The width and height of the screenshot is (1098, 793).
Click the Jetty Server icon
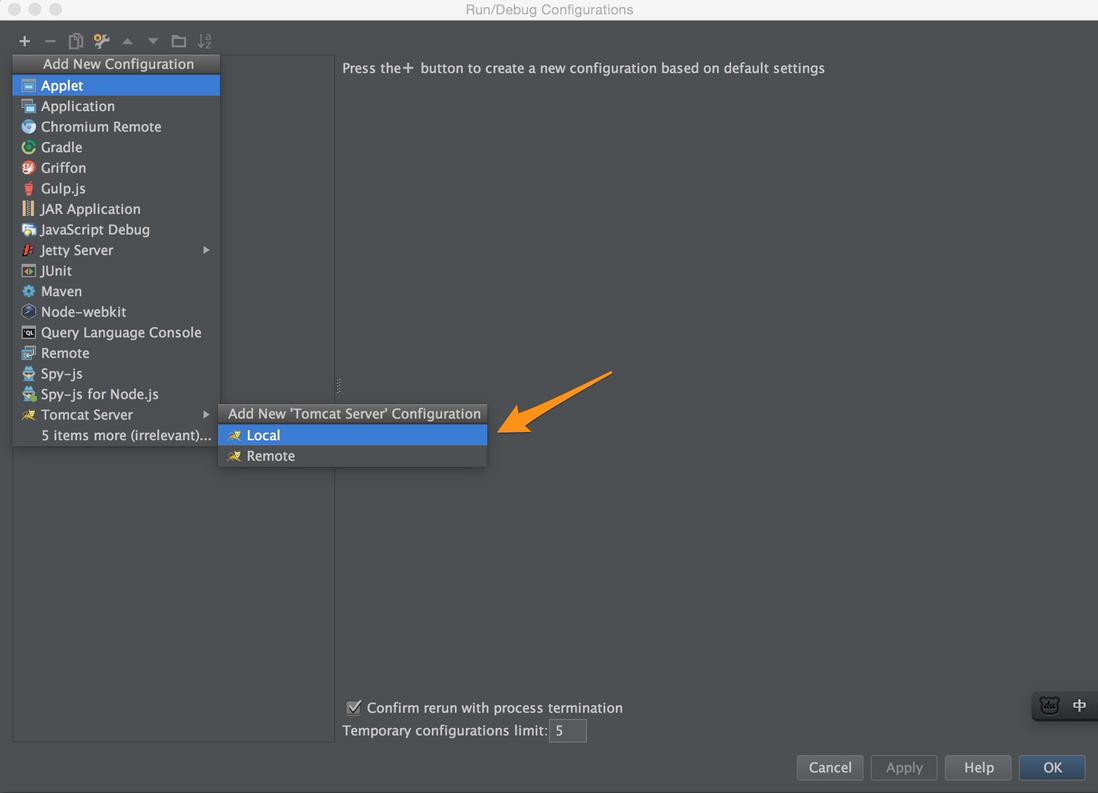29,250
